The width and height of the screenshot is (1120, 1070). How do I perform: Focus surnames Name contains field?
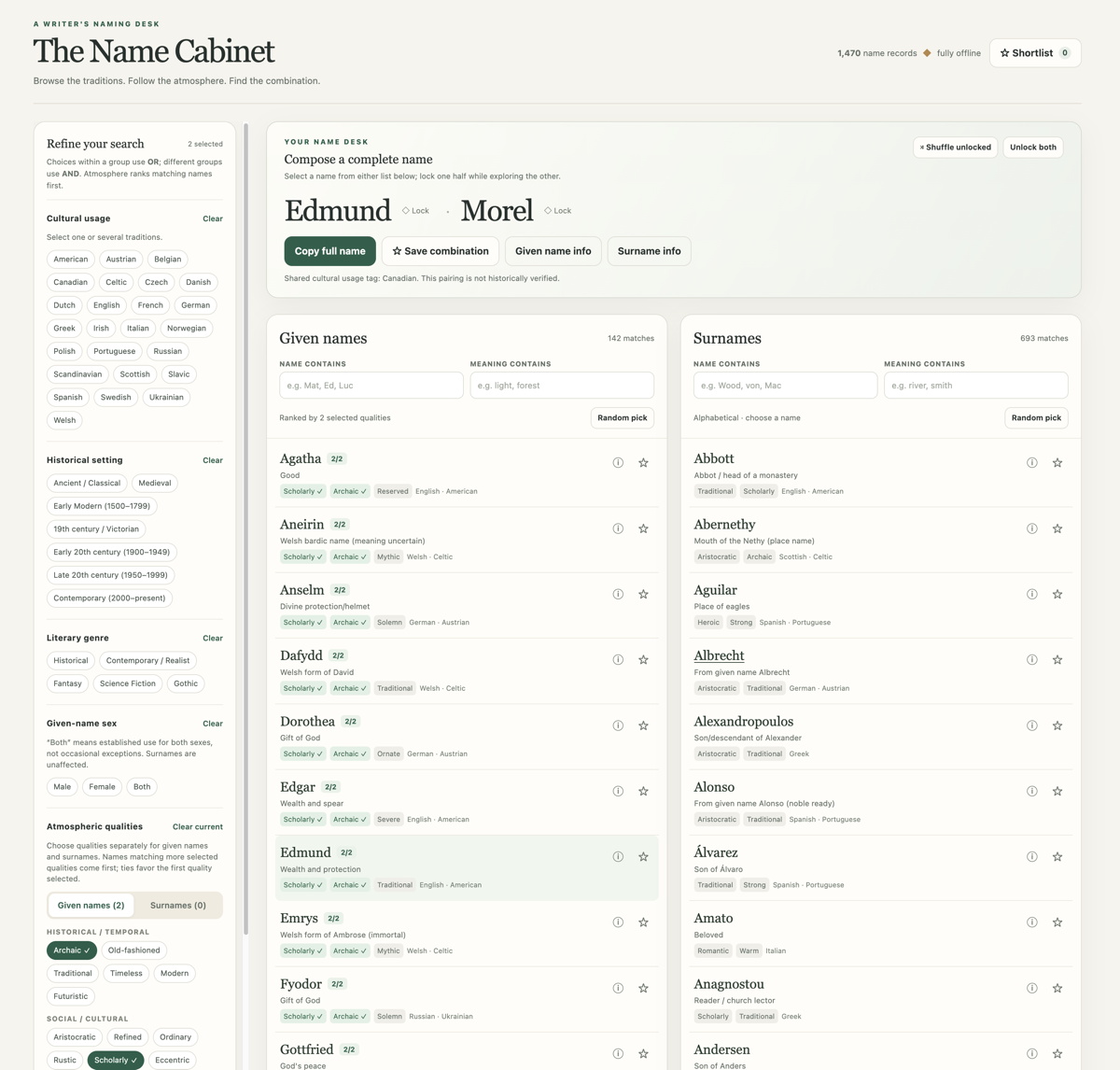coord(786,386)
